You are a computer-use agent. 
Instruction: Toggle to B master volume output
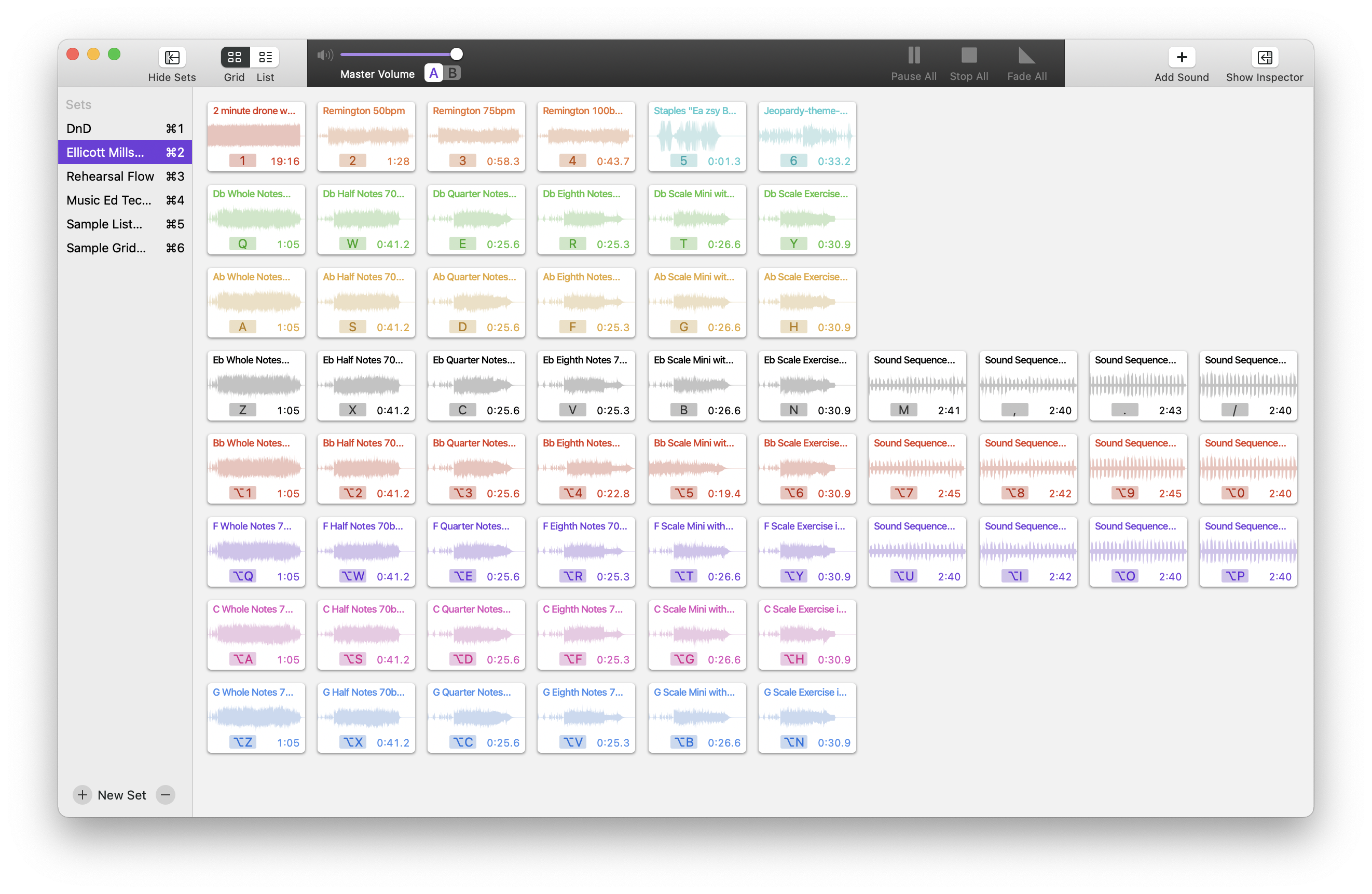451,73
